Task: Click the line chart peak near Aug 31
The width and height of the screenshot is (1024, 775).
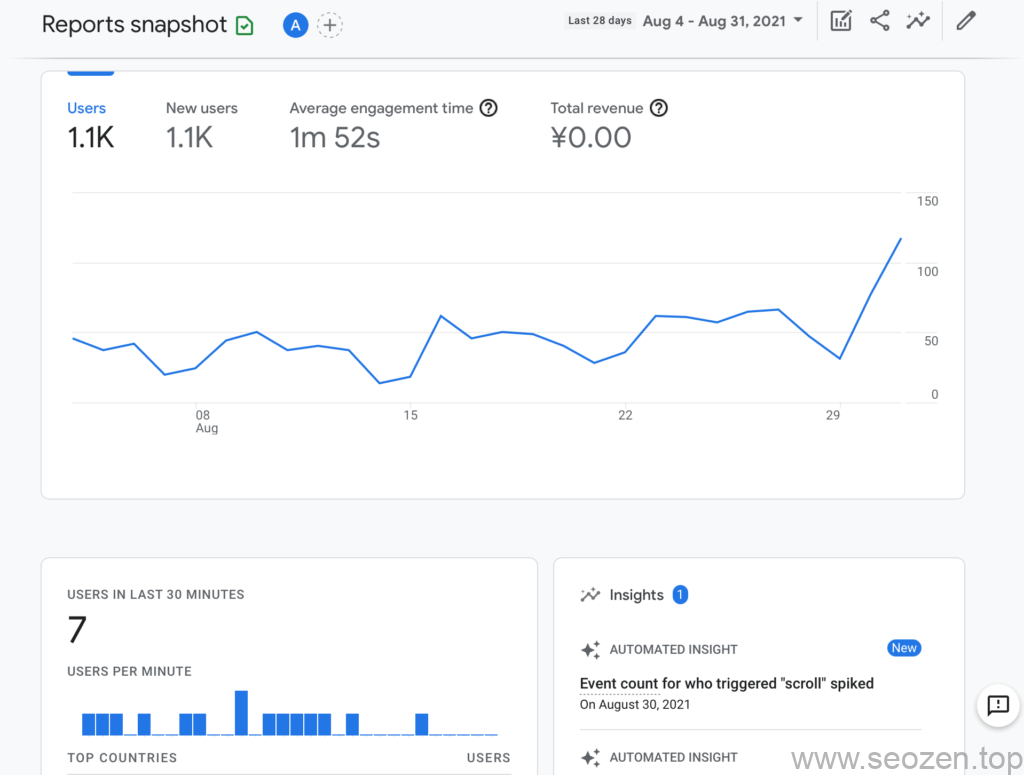Action: (x=901, y=239)
